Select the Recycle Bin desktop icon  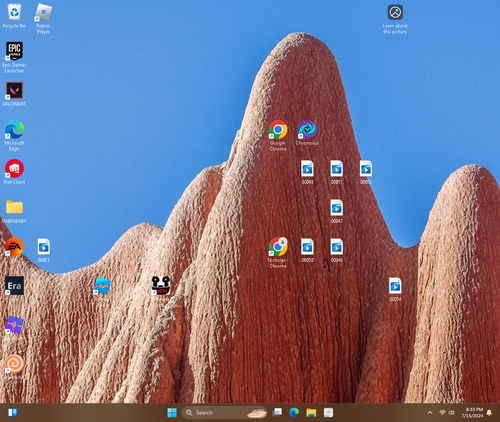pos(14,16)
